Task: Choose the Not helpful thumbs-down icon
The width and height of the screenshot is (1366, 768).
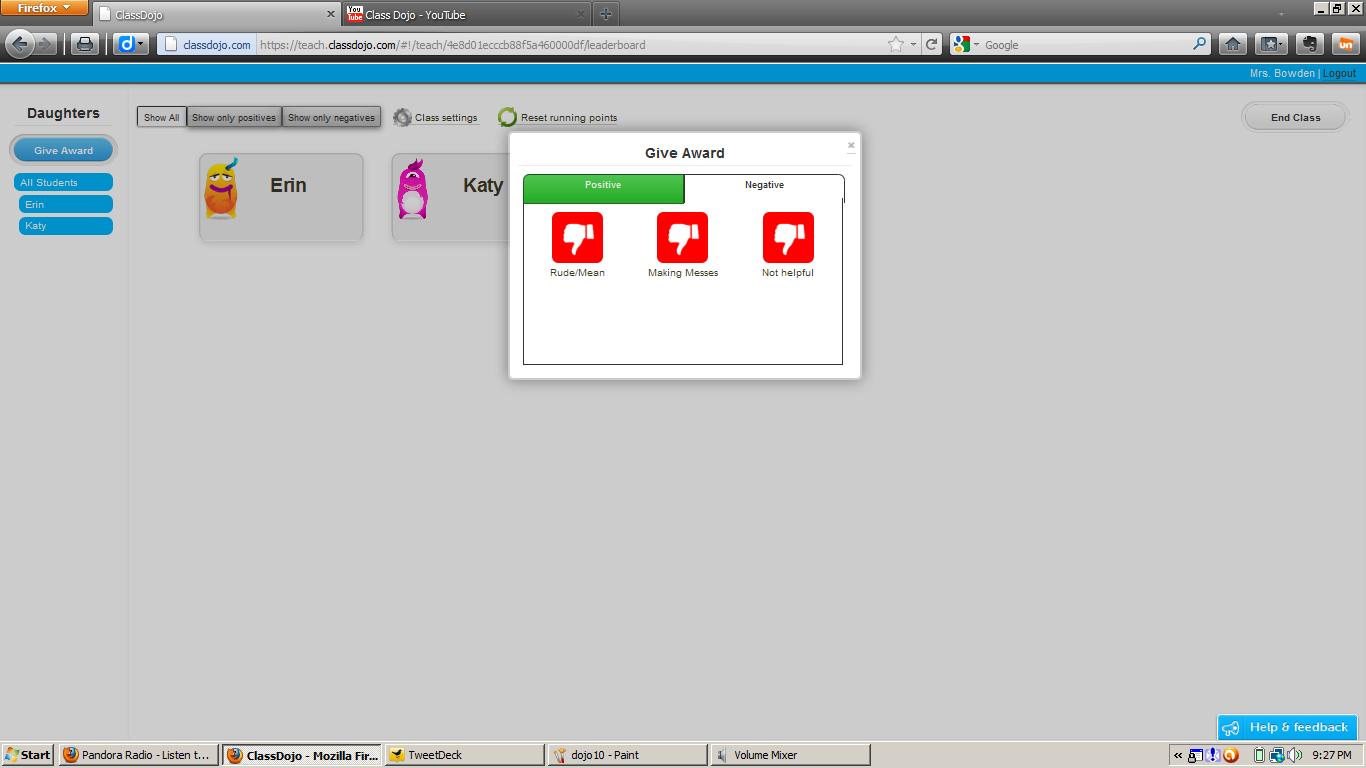Action: click(788, 237)
